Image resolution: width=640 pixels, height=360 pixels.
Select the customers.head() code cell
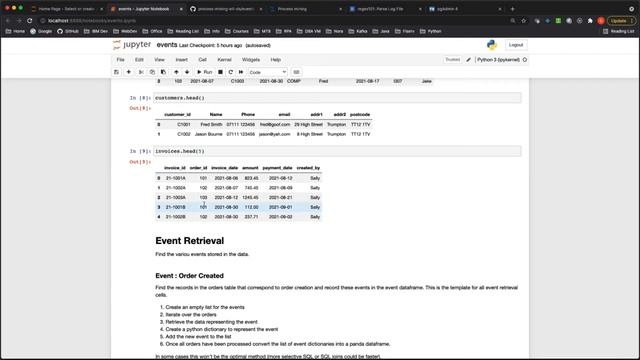click(337, 98)
